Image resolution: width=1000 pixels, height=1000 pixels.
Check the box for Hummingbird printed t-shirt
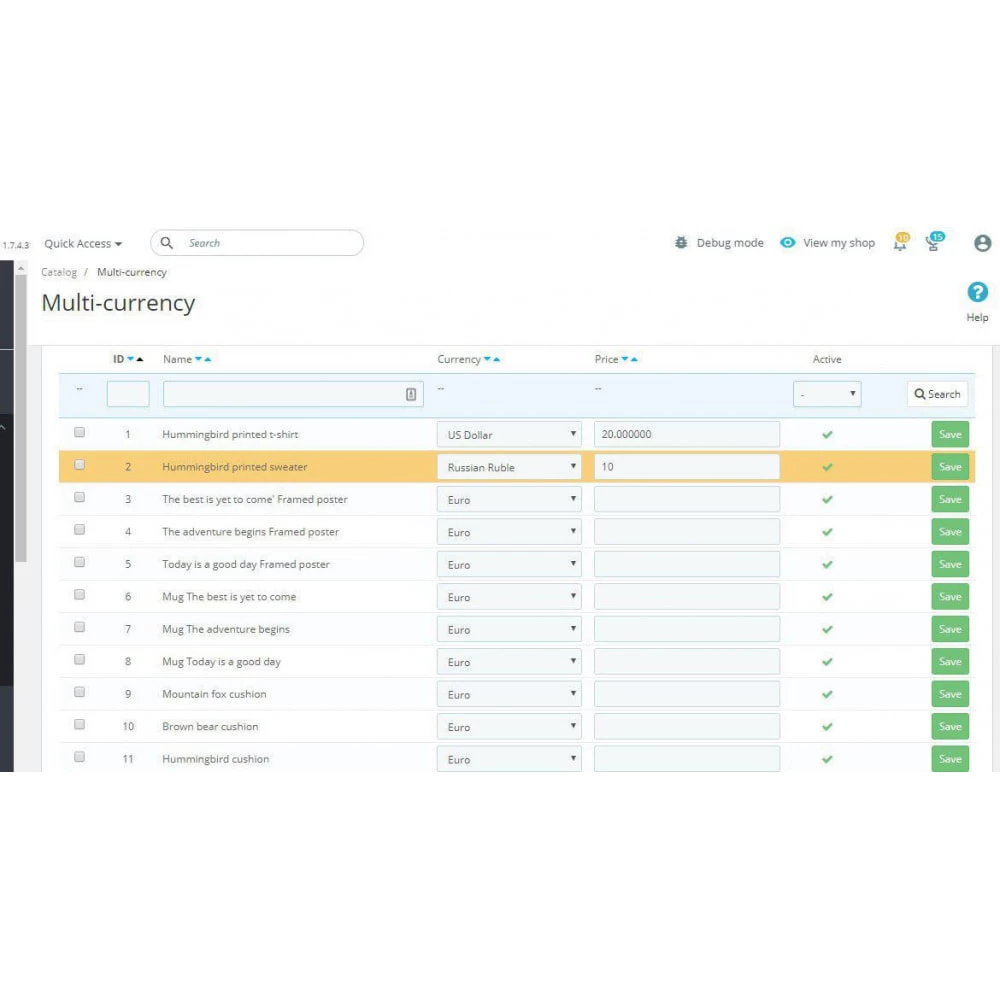79,432
